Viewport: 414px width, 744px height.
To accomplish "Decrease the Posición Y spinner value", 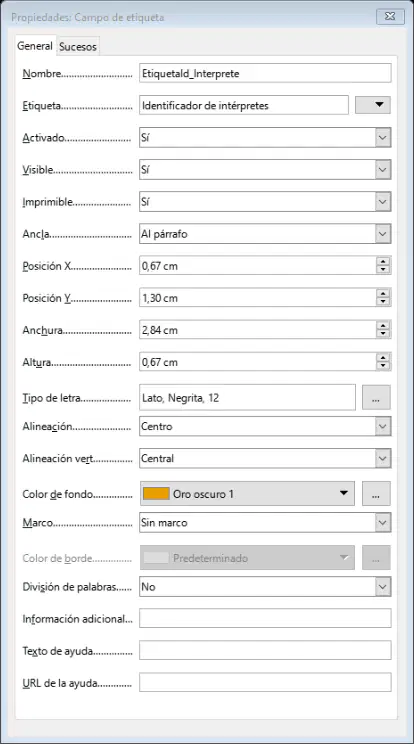I will click(x=383, y=302).
